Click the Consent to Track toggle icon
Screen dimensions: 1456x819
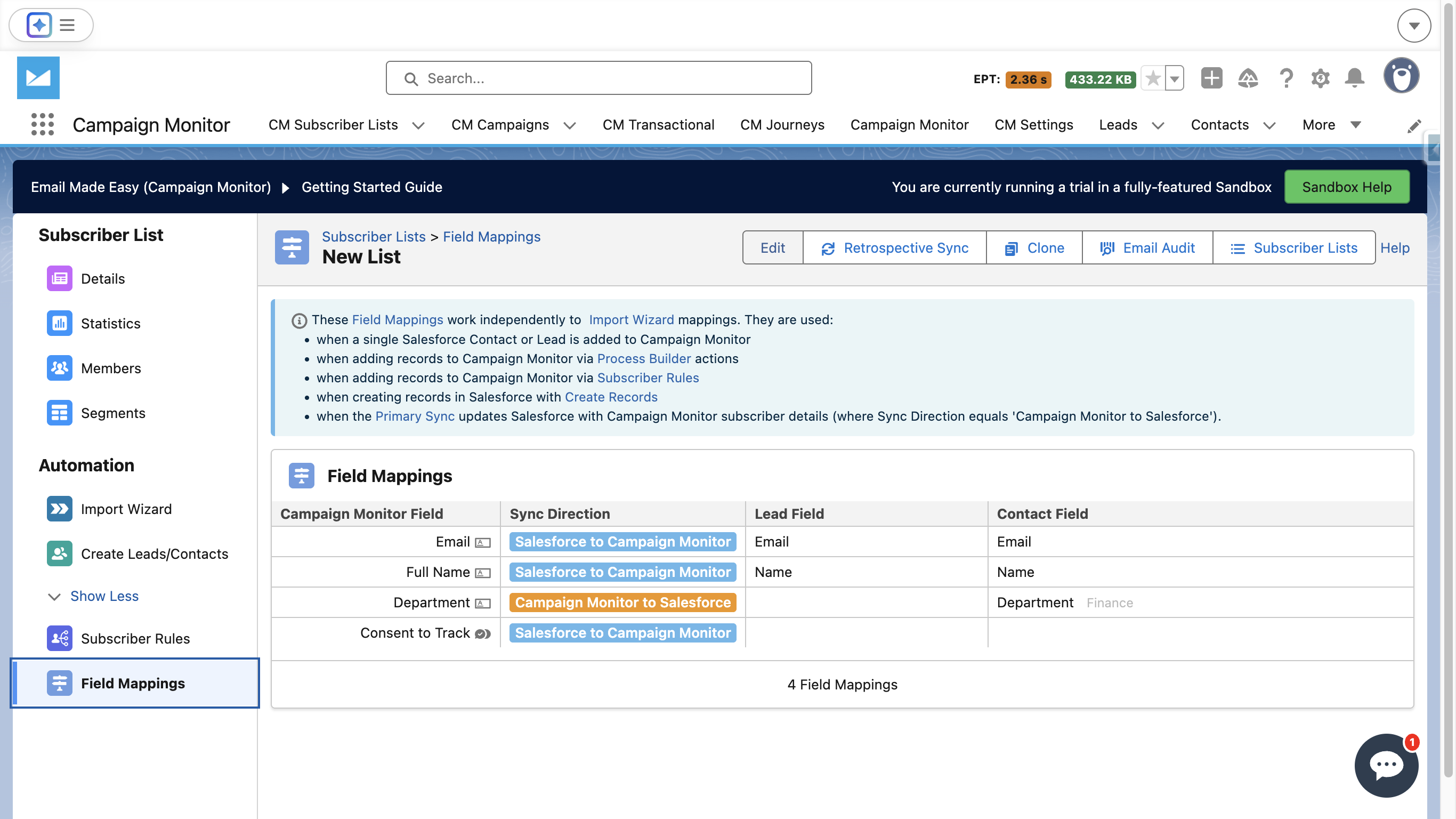(482, 633)
